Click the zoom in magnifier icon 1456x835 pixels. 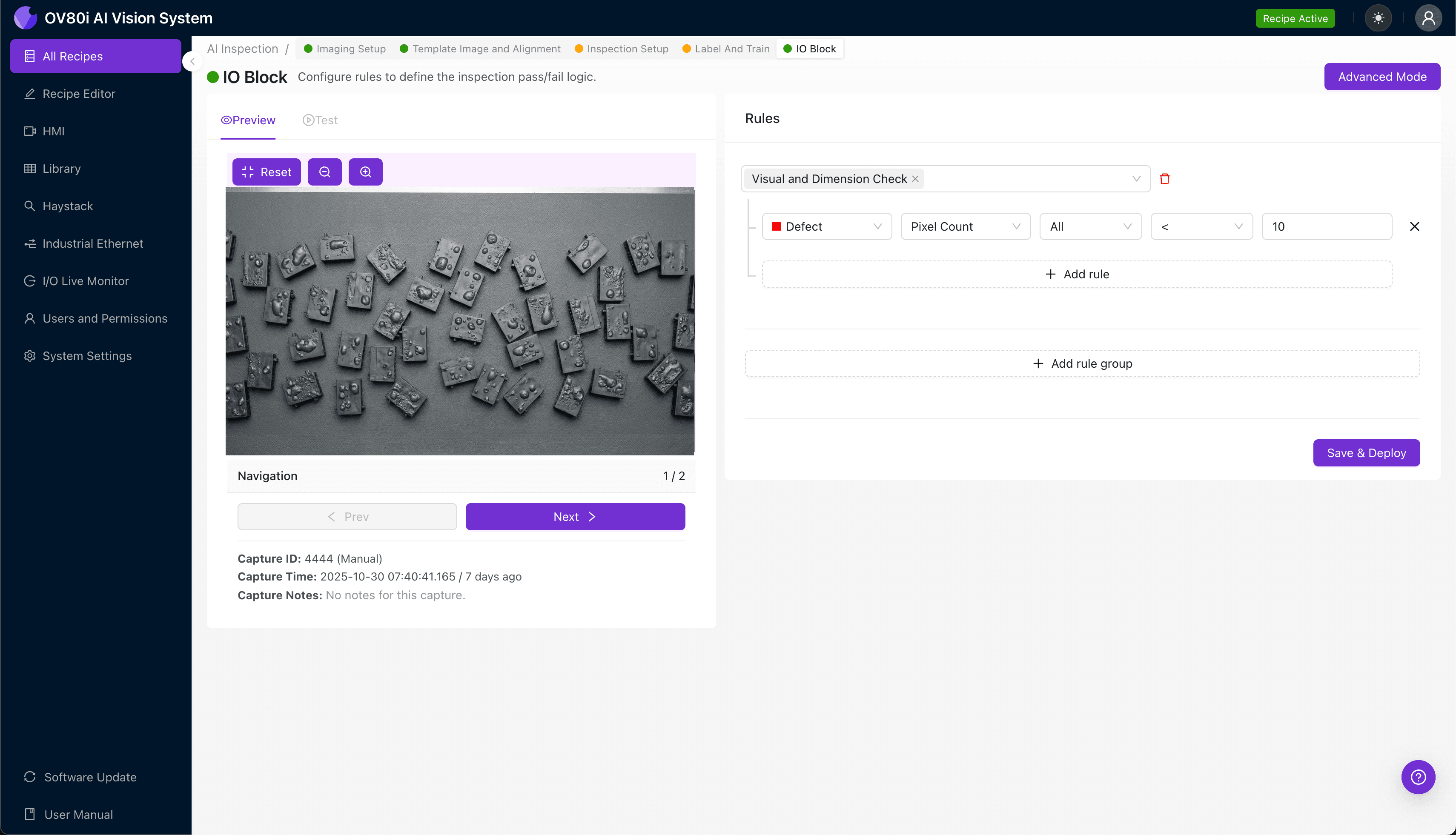pyautogui.click(x=365, y=172)
